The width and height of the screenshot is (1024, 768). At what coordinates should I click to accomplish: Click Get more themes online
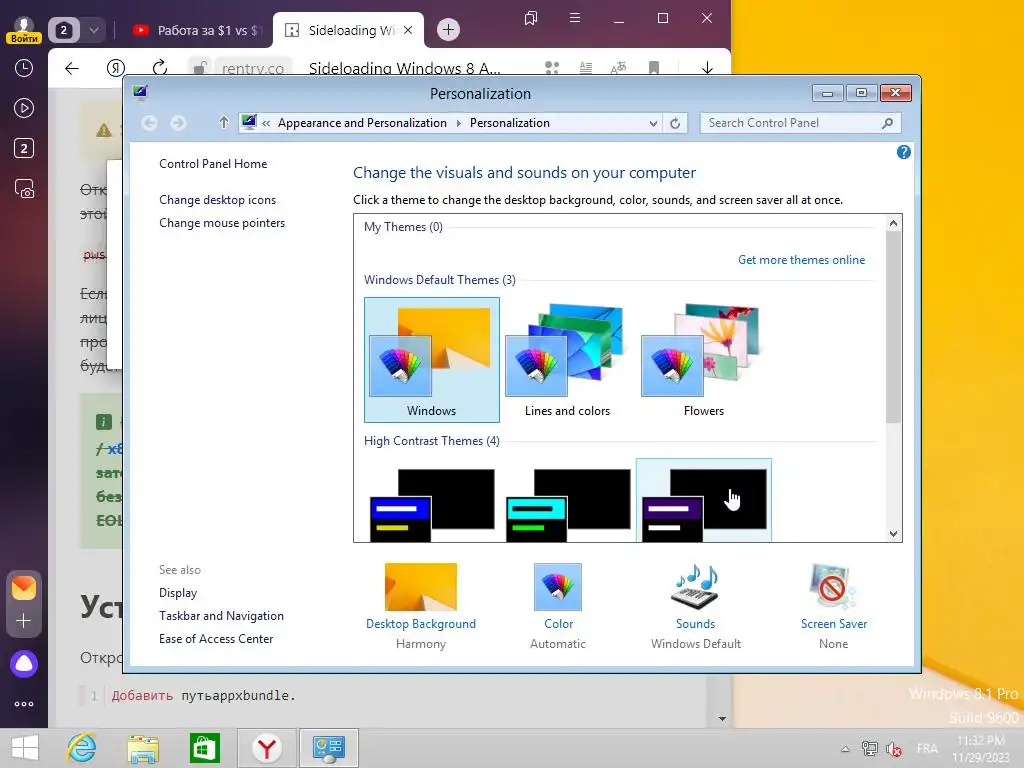click(801, 260)
